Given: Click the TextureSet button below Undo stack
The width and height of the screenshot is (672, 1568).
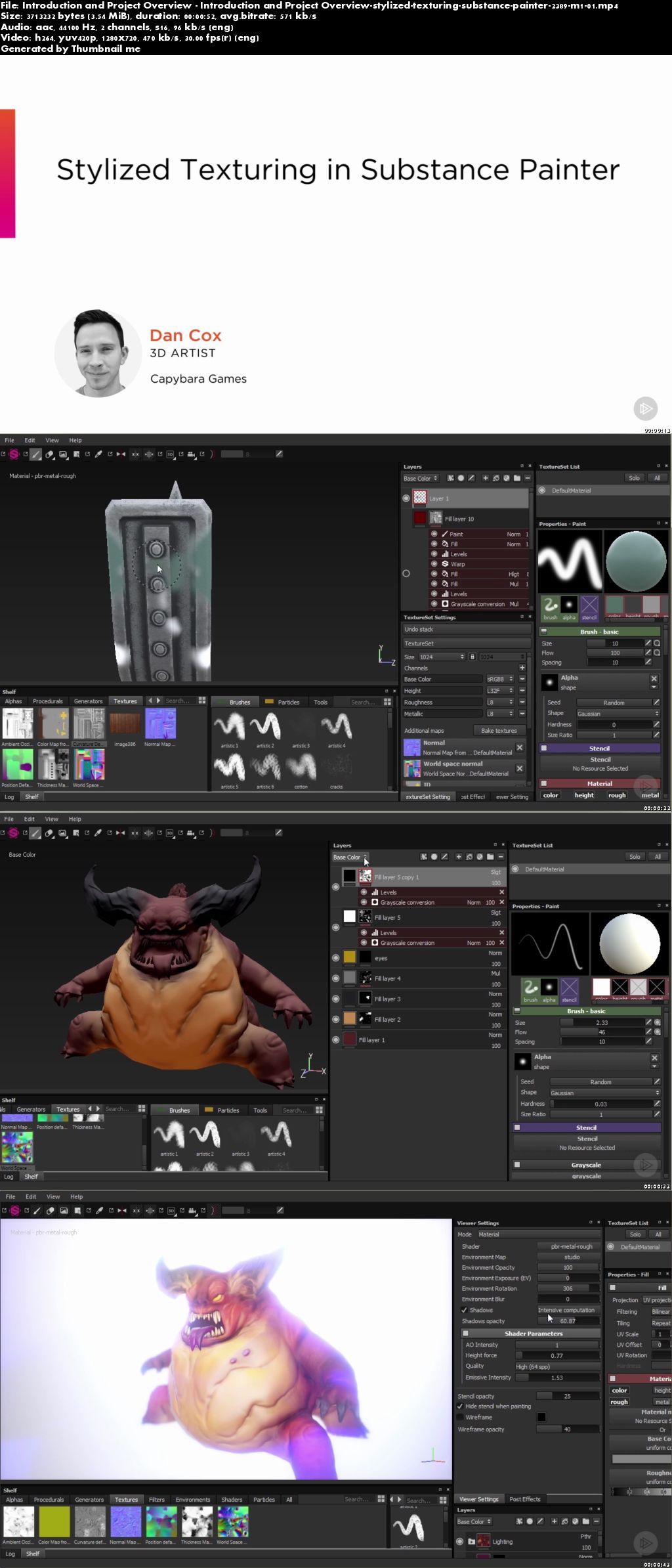Looking at the screenshot, I should pyautogui.click(x=467, y=643).
